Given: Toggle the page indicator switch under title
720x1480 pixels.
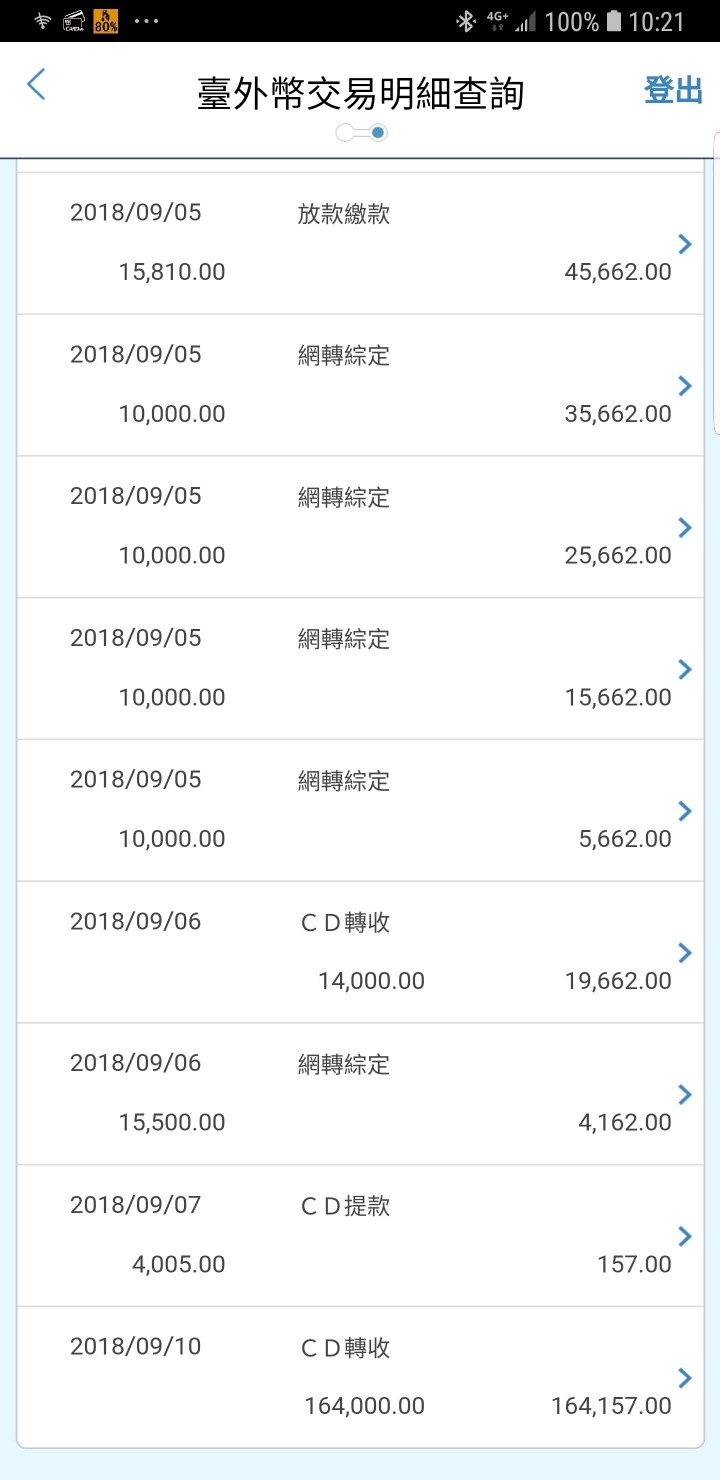Looking at the screenshot, I should pos(362,132).
